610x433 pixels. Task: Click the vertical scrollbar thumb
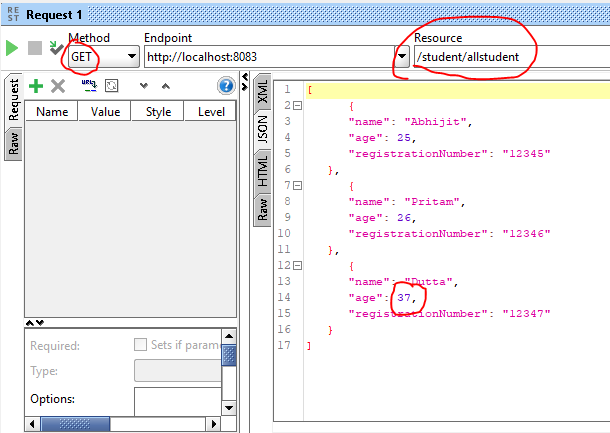coord(229,355)
